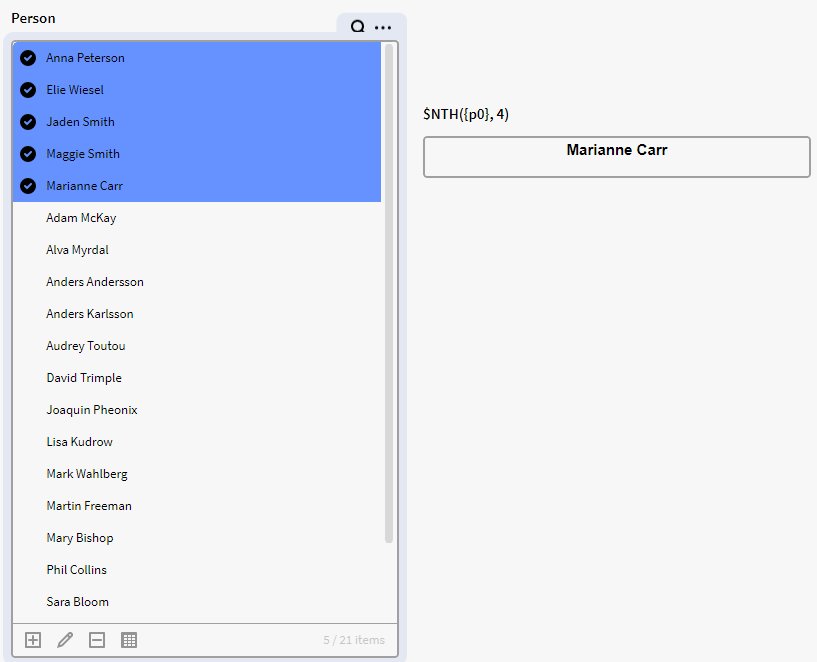
Task: Click the $NTH({p0}, 4) formula label
Action: pyautogui.click(x=466, y=114)
